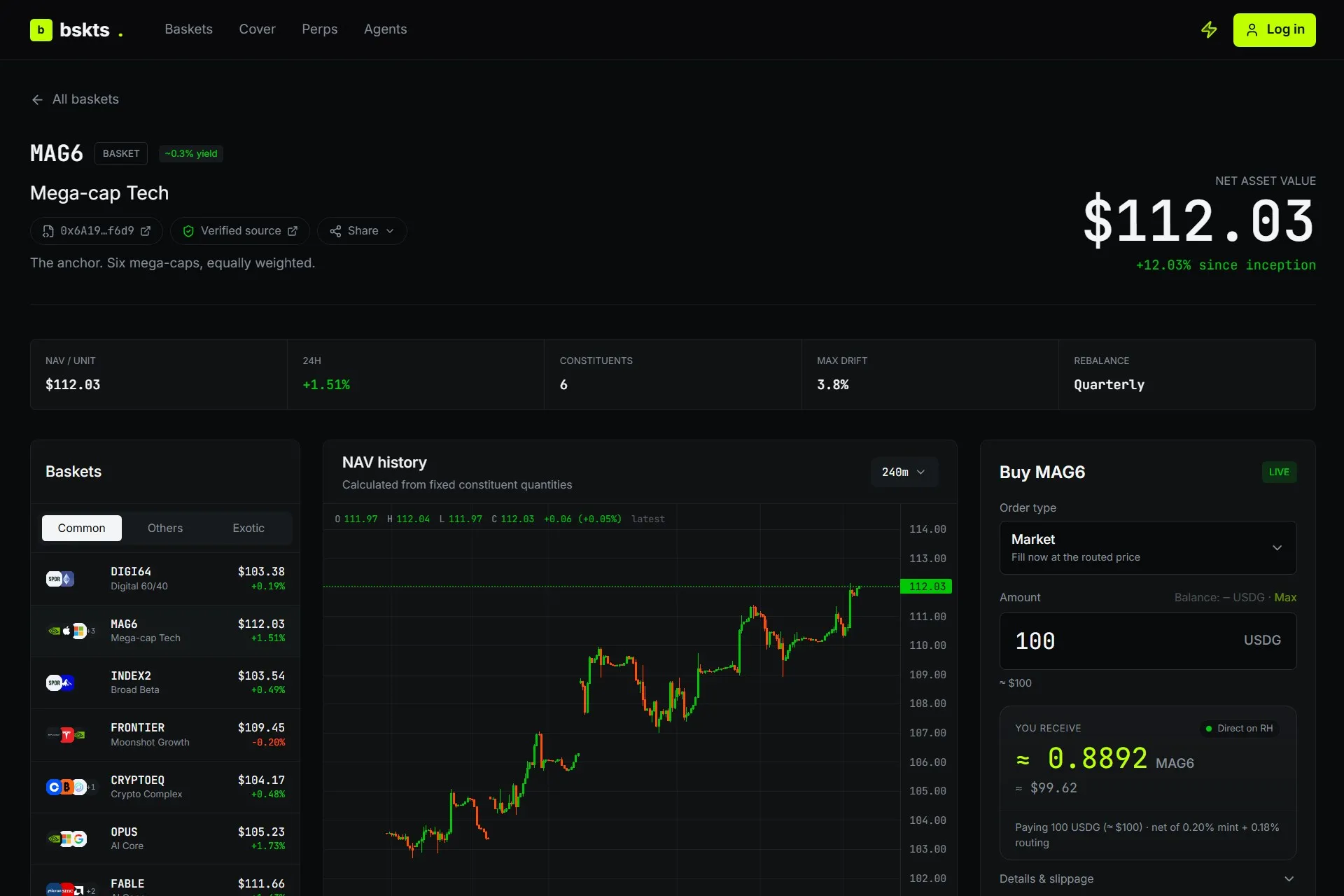Click the LIVE status badge

[x=1279, y=472]
